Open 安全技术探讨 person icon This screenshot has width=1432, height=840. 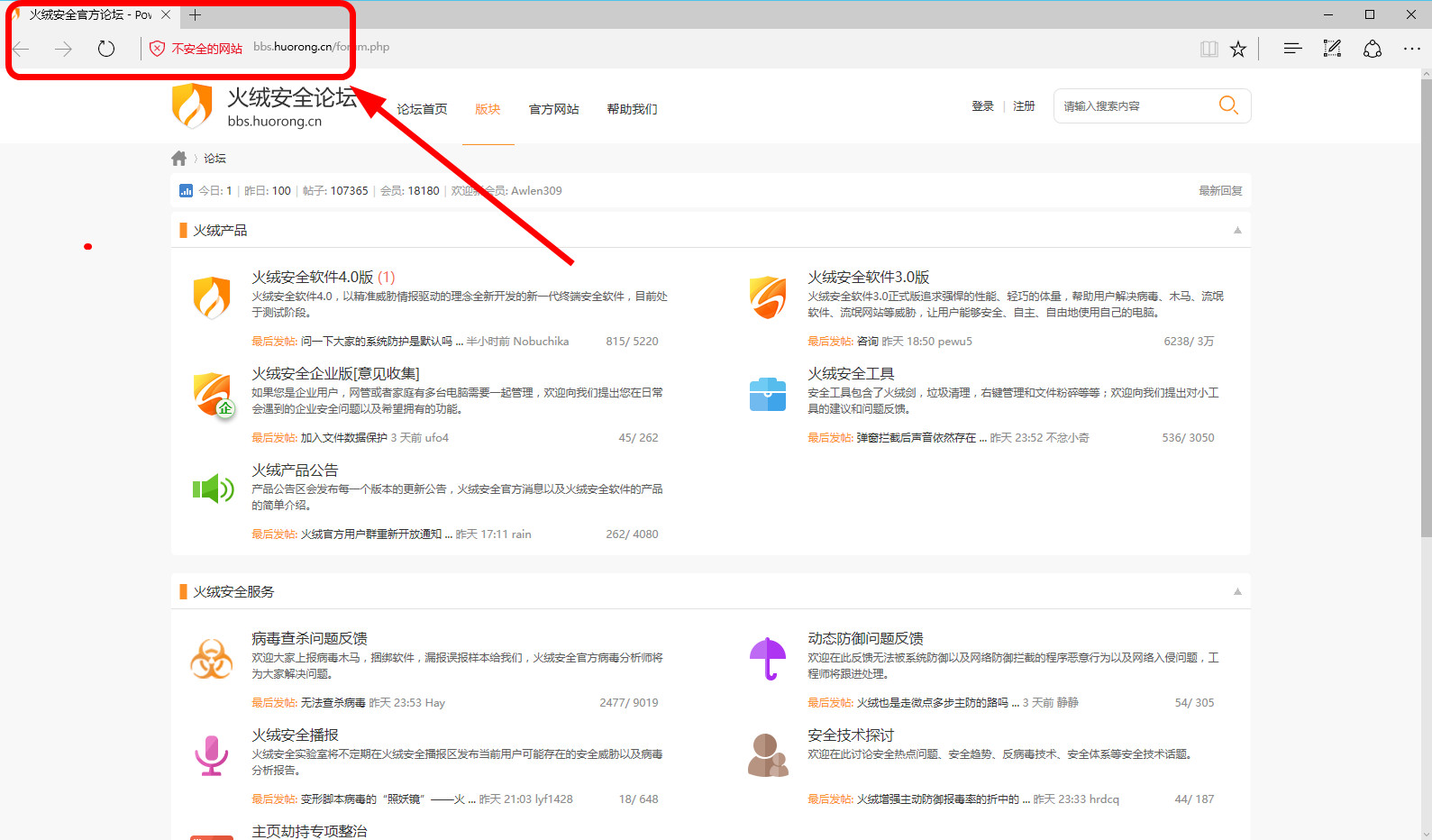(768, 755)
